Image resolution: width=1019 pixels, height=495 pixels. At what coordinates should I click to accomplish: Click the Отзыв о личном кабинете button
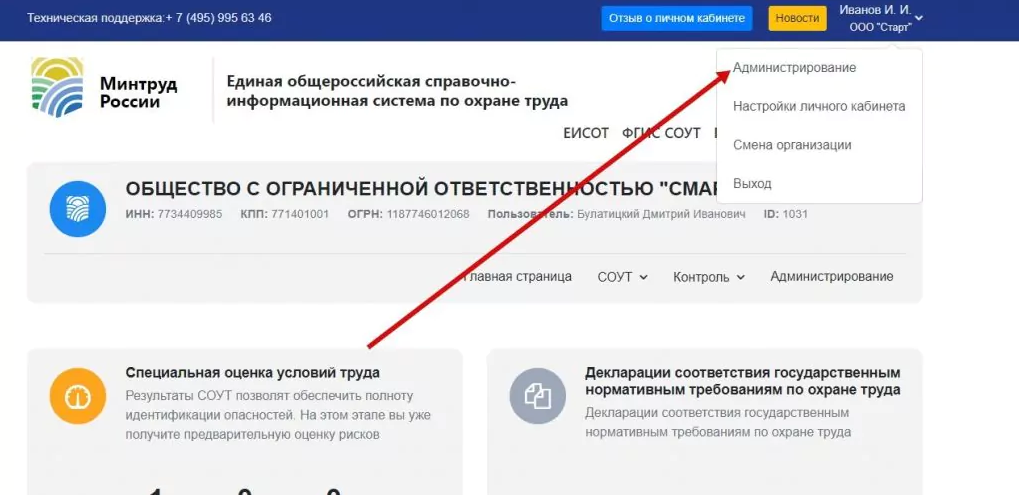[x=677, y=18]
